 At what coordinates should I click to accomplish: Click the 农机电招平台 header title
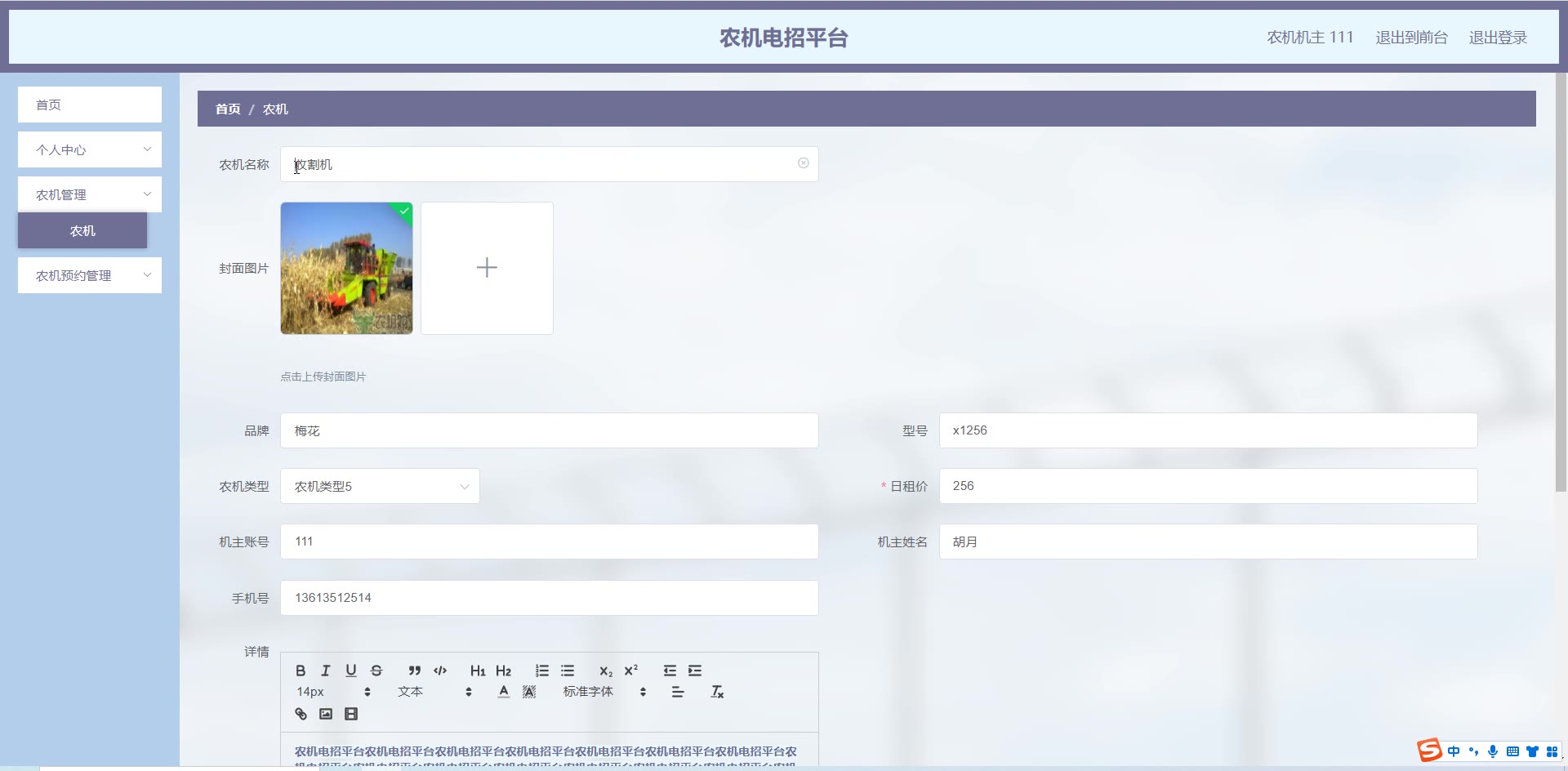click(x=784, y=38)
